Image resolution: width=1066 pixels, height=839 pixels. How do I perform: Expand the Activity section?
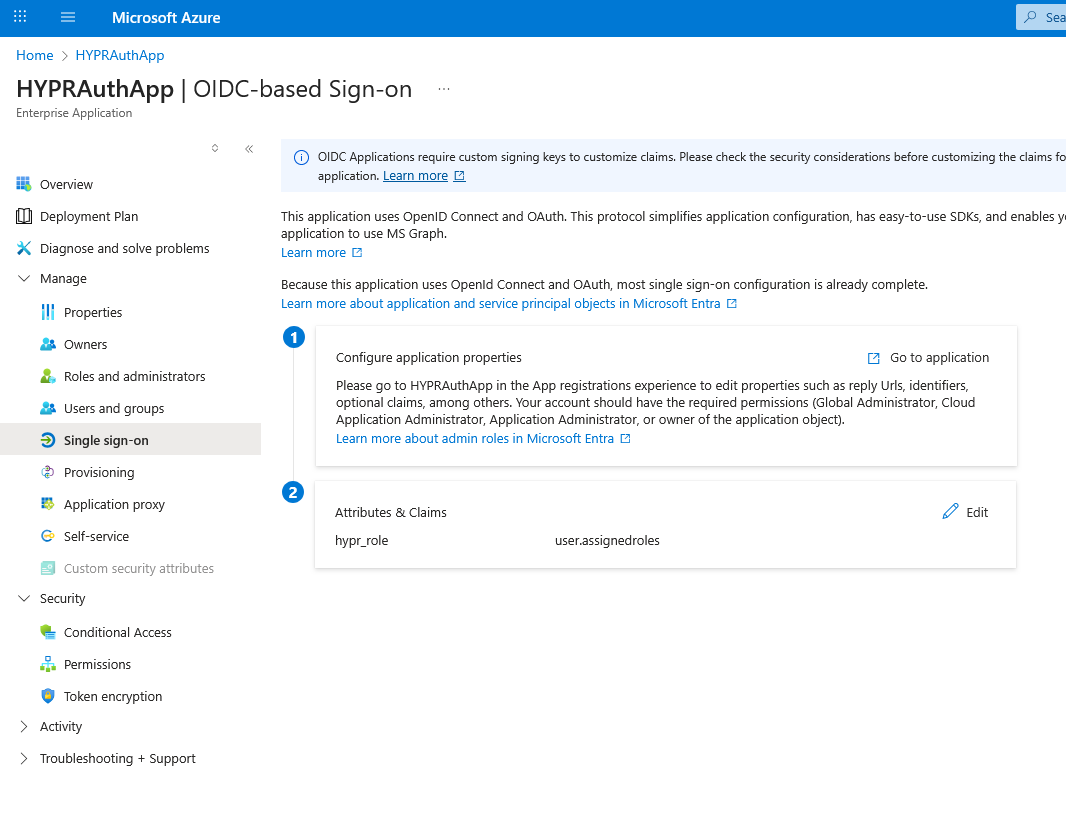click(24, 726)
